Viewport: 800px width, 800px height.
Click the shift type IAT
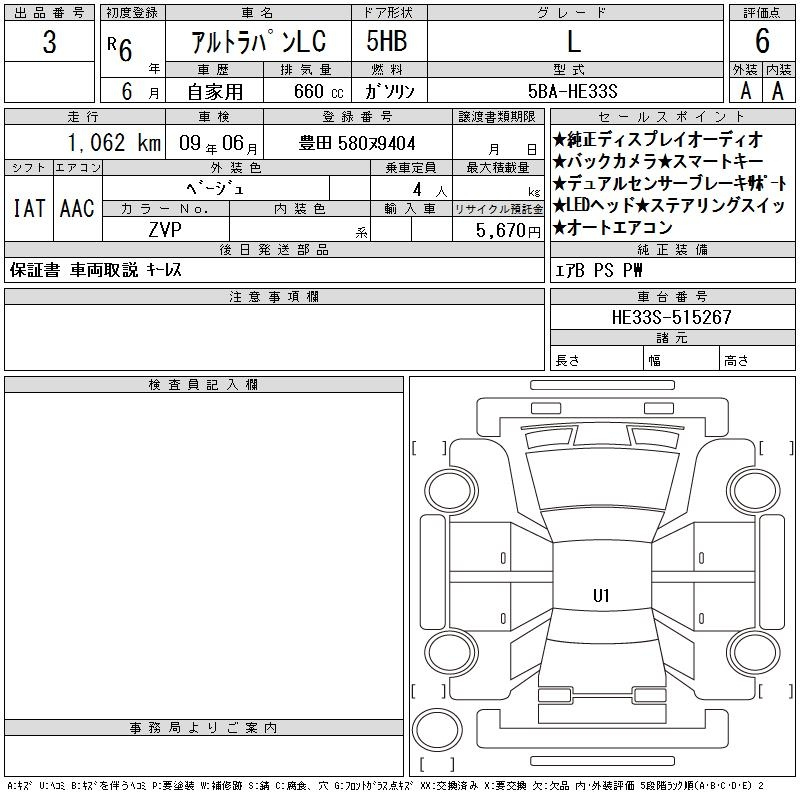pyautogui.click(x=29, y=209)
